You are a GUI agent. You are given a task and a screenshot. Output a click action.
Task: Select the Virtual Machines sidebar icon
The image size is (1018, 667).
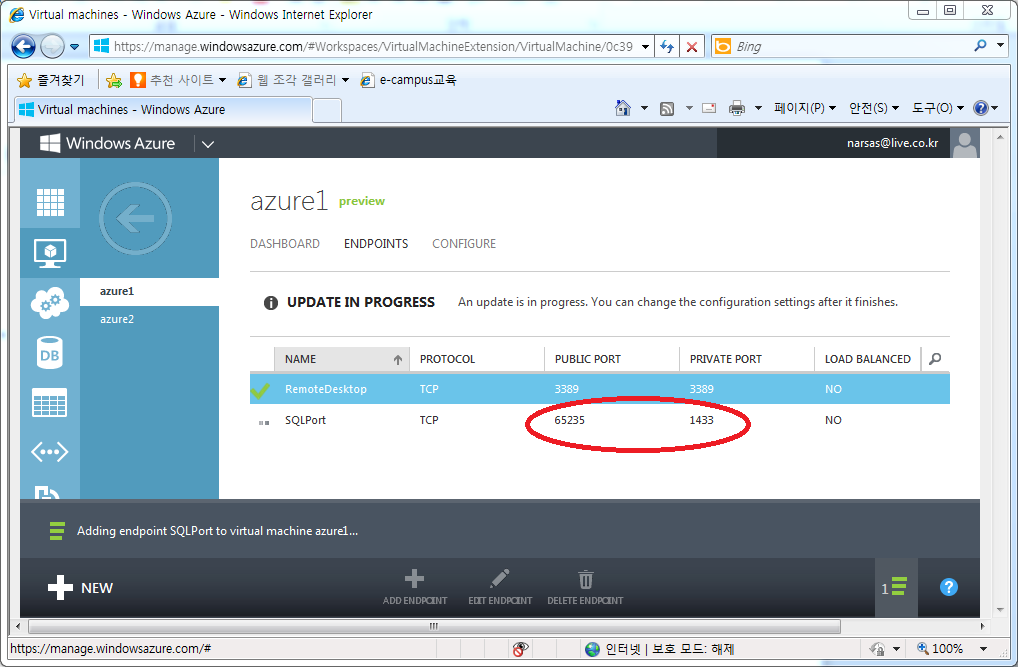coord(50,253)
